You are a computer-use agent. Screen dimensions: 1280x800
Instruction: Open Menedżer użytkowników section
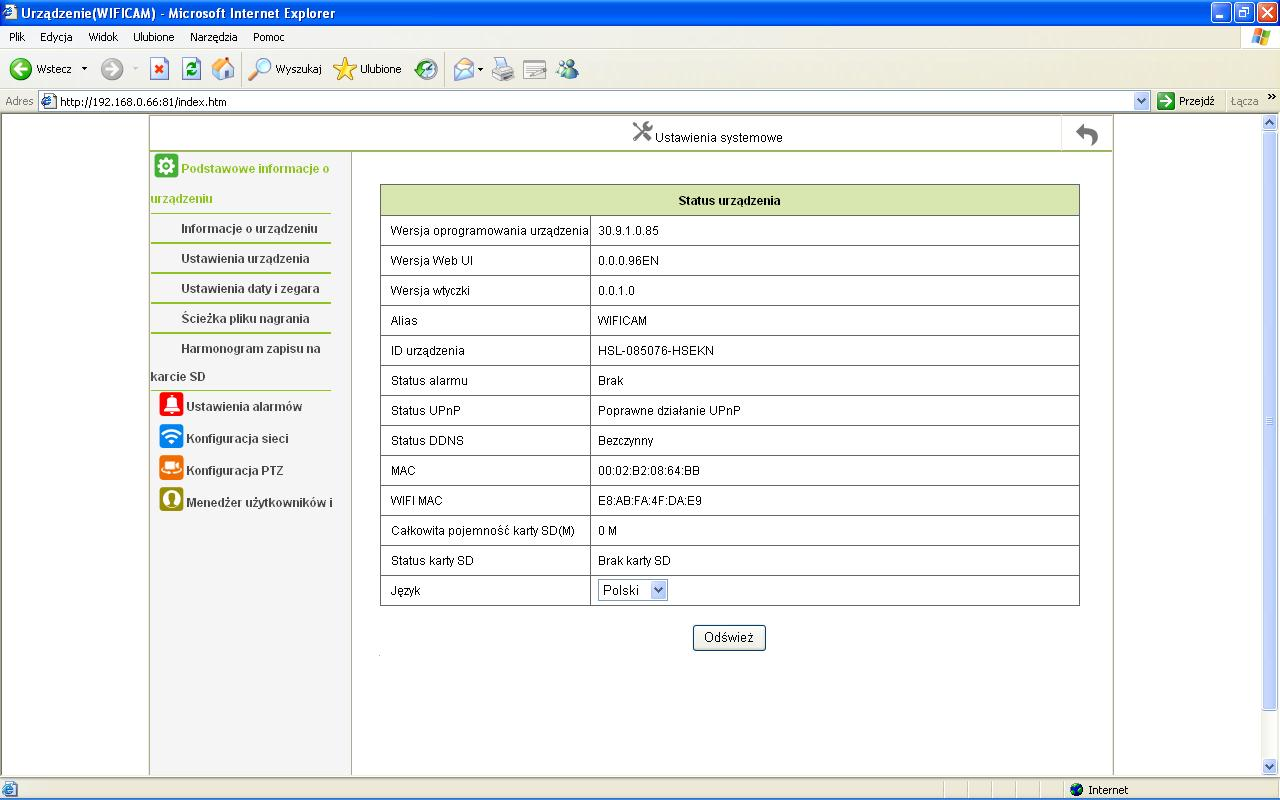[x=259, y=503]
